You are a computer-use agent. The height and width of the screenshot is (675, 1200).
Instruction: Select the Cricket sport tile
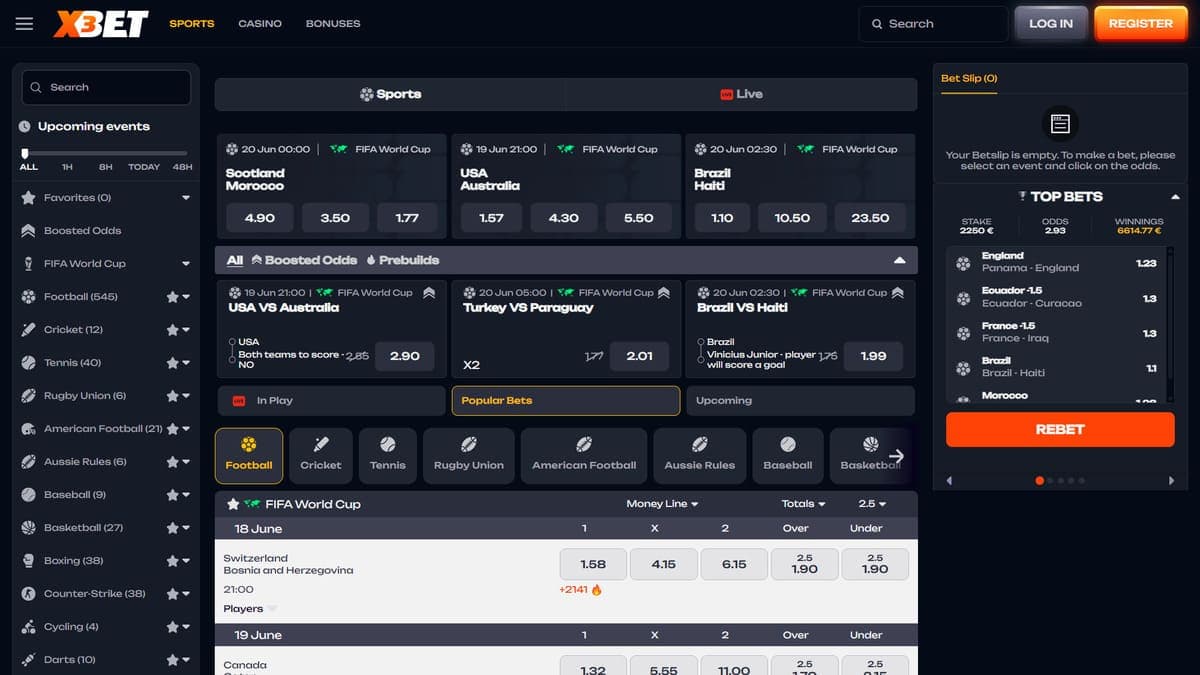[321, 456]
